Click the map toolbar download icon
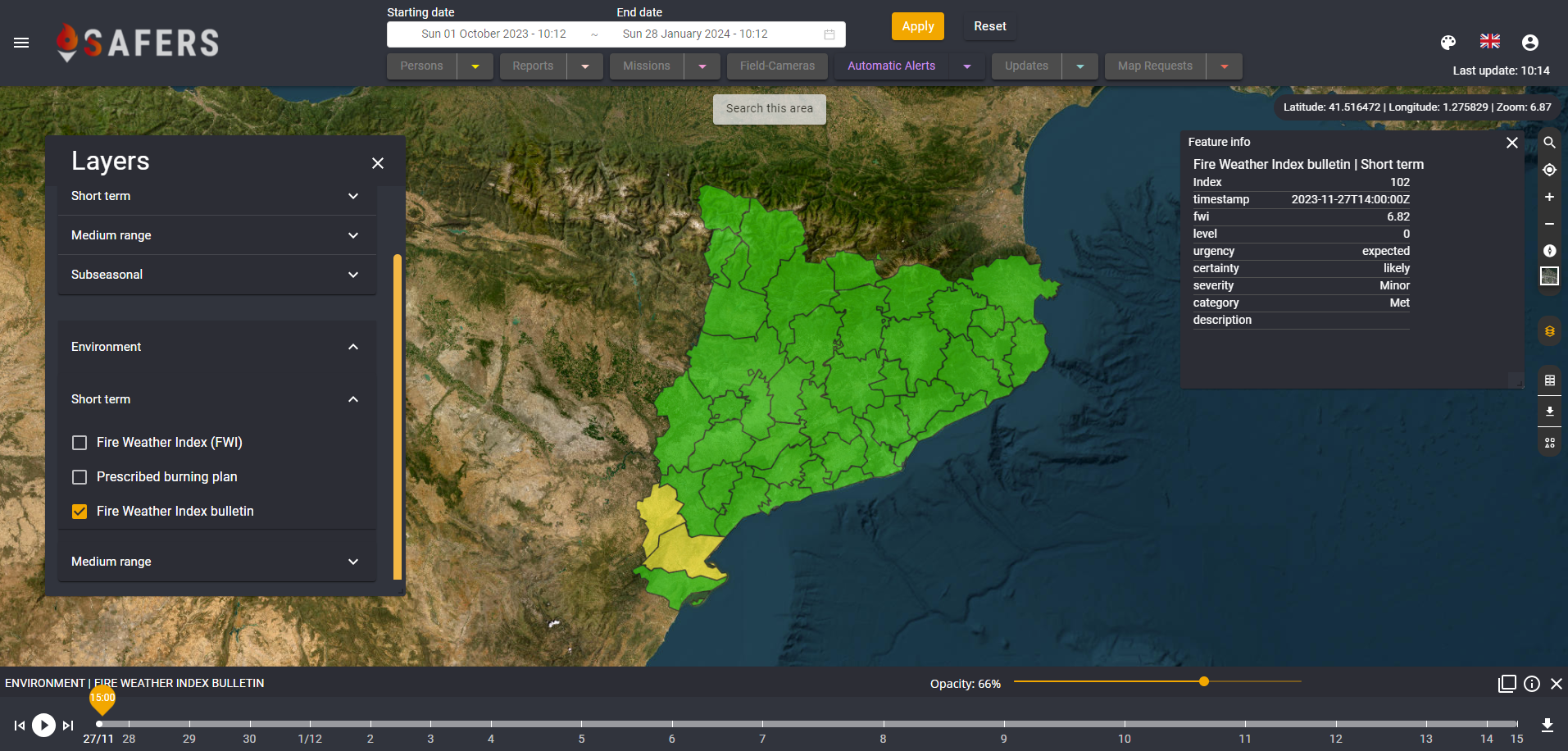 pos(1549,412)
